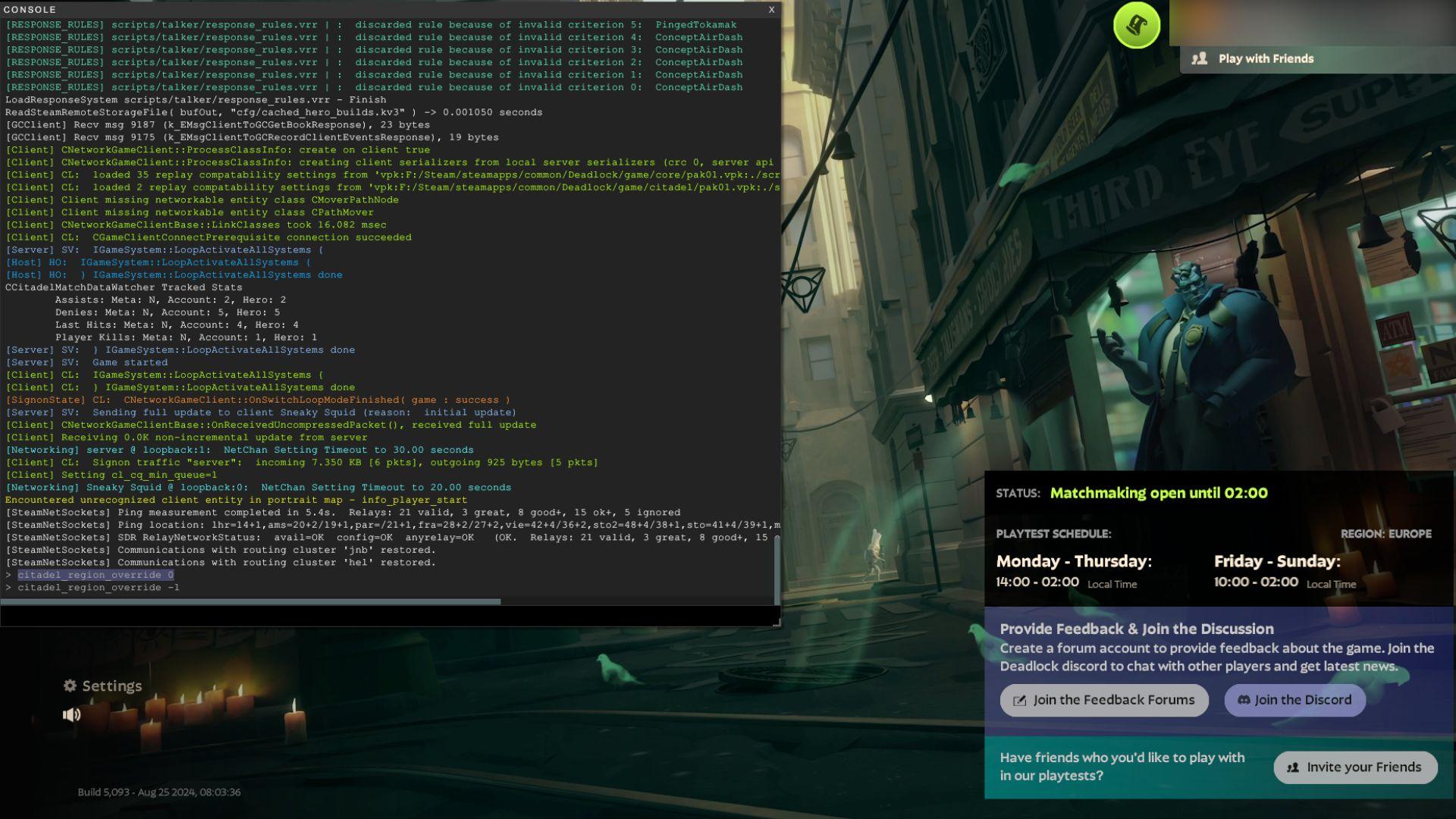
Task: Open the Settings gear icon
Action: coord(70,686)
